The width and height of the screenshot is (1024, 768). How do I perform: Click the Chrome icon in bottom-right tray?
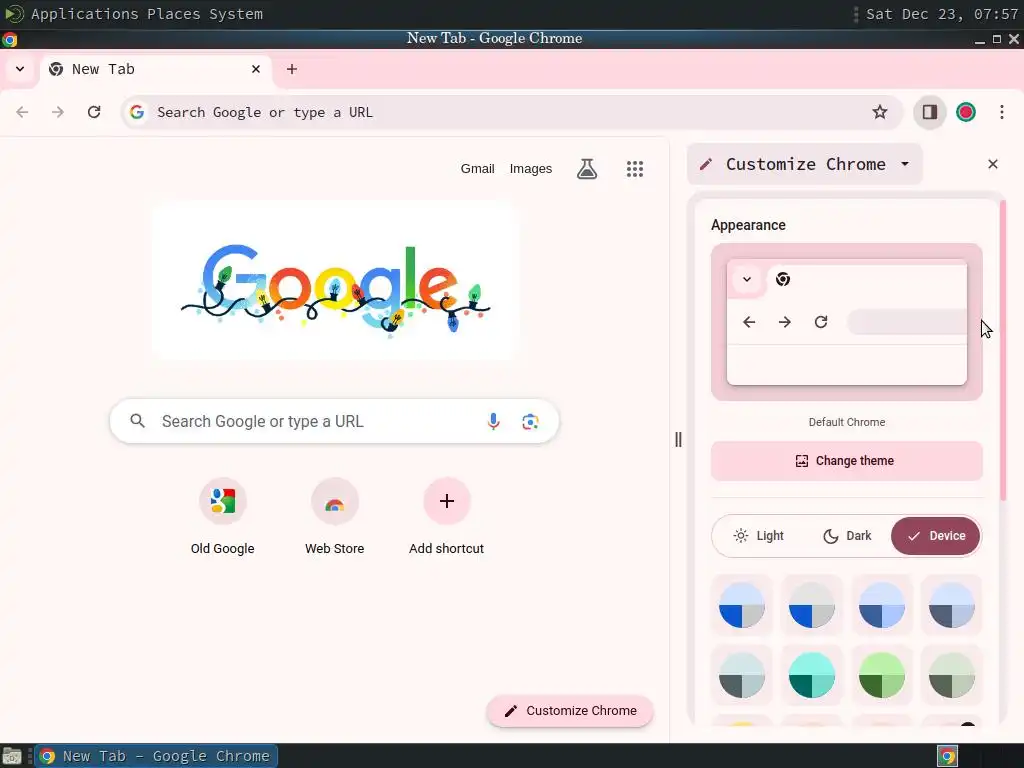[948, 756]
